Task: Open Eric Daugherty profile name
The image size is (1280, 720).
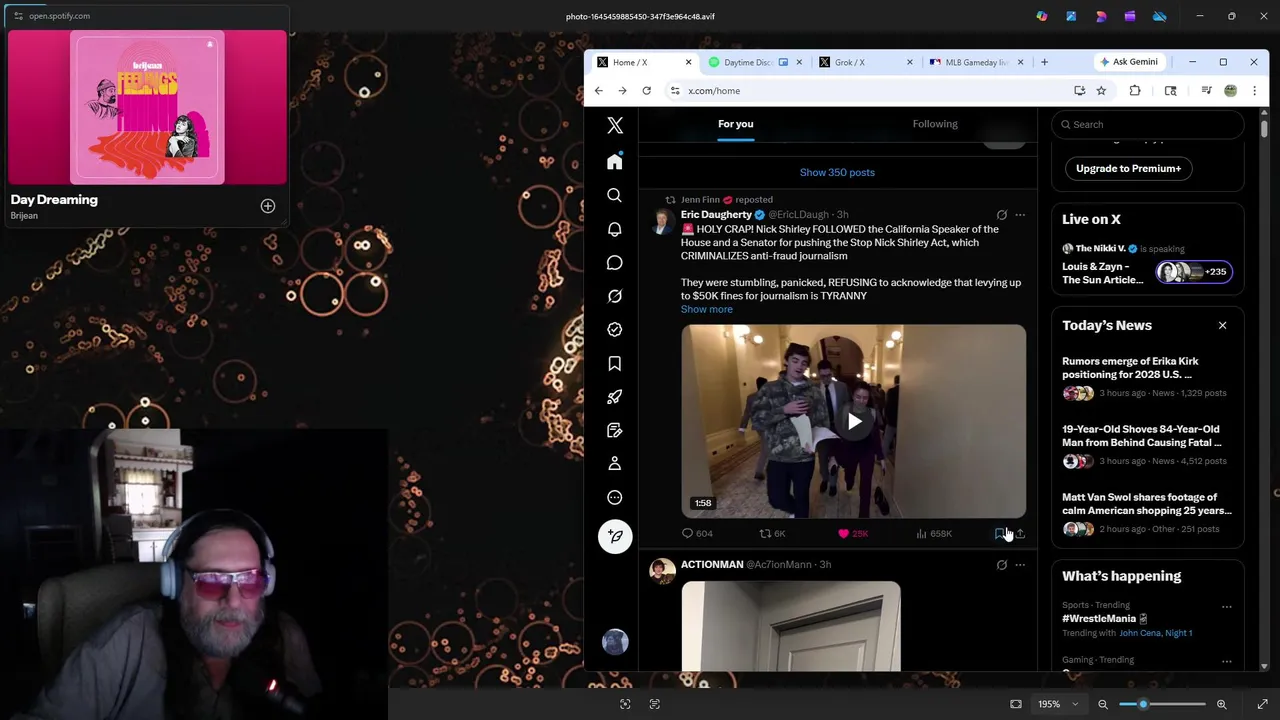Action: coord(716,215)
